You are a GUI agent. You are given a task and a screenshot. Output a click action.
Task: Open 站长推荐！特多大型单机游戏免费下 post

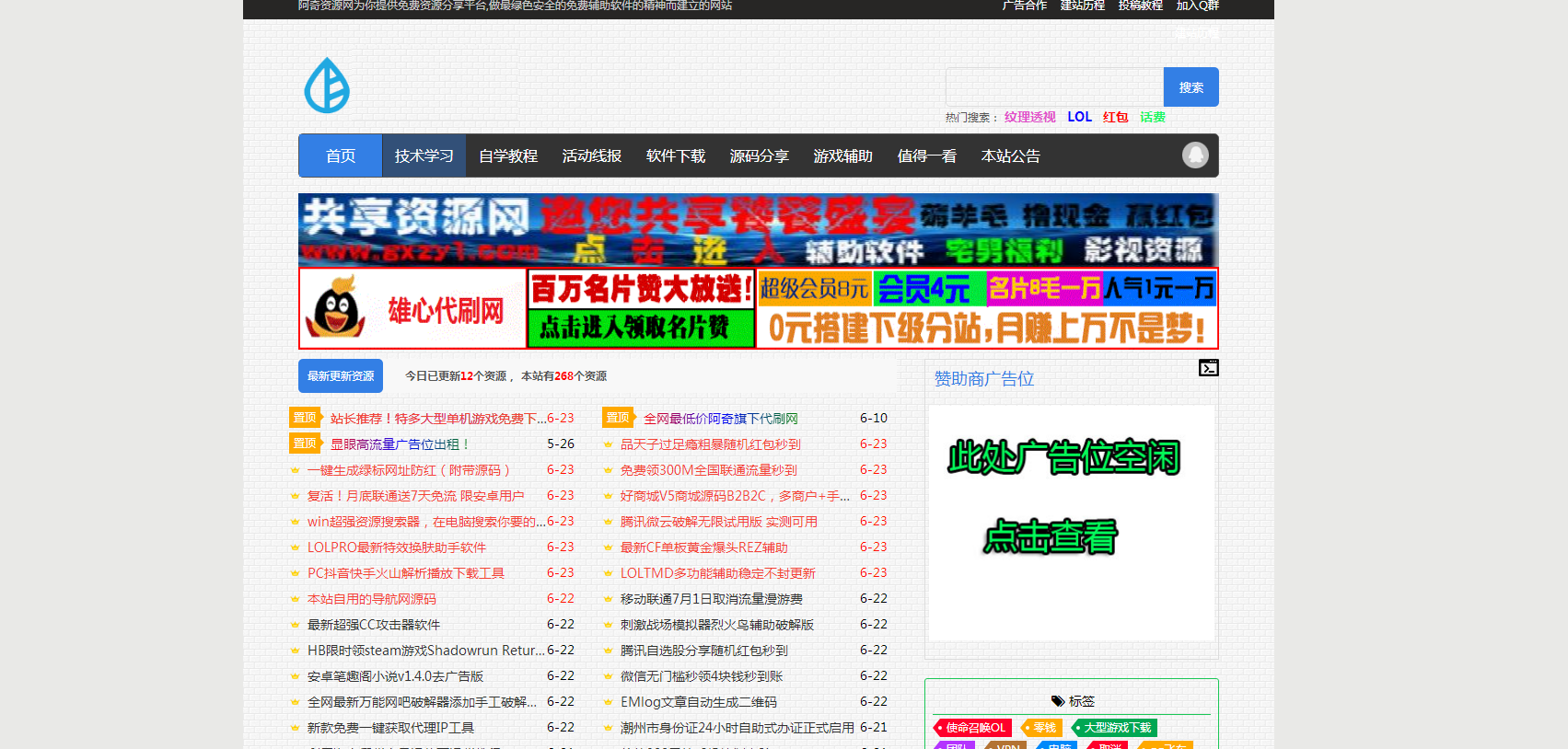pos(438,418)
